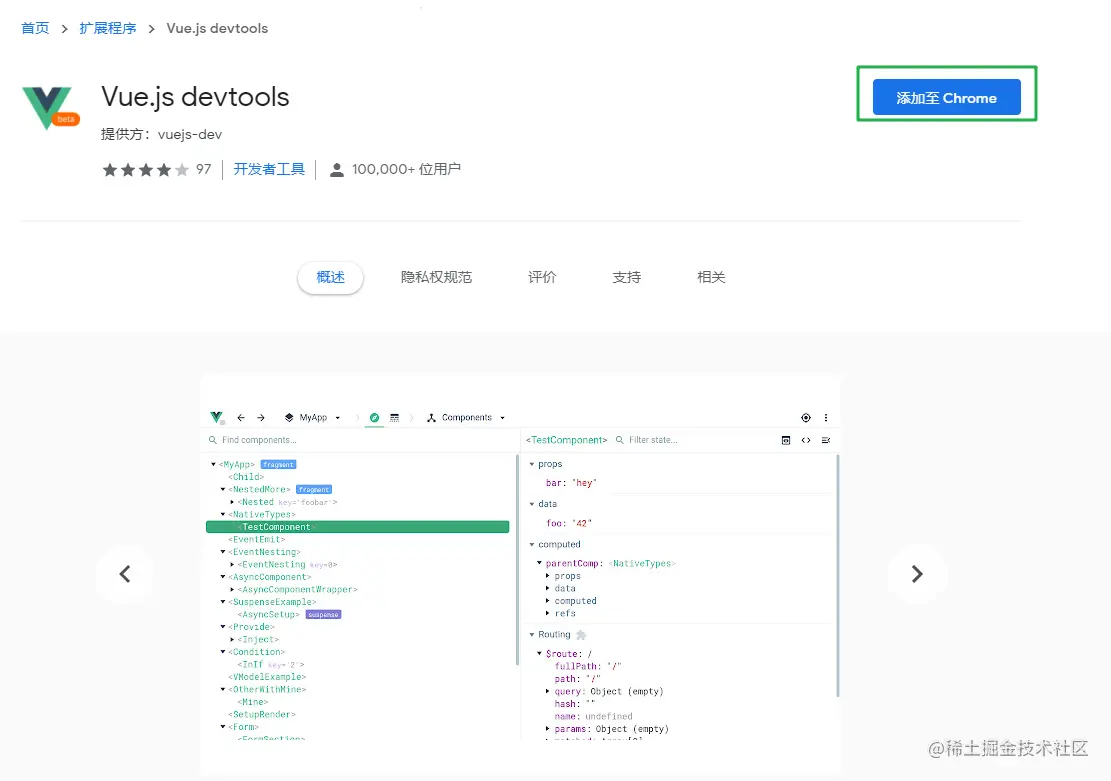Open the 评价 tab
1111x781 pixels.
tap(542, 277)
